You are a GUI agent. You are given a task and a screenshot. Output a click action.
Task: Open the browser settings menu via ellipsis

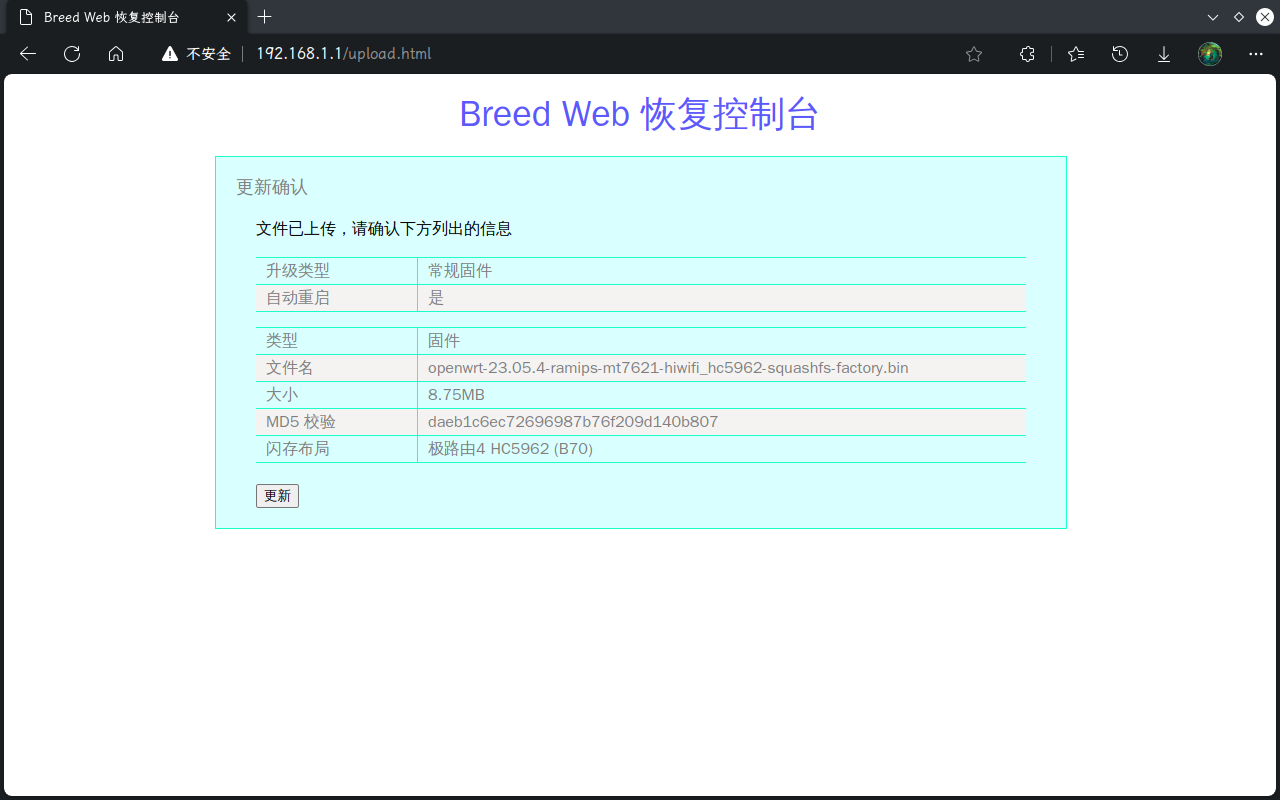(x=1255, y=54)
